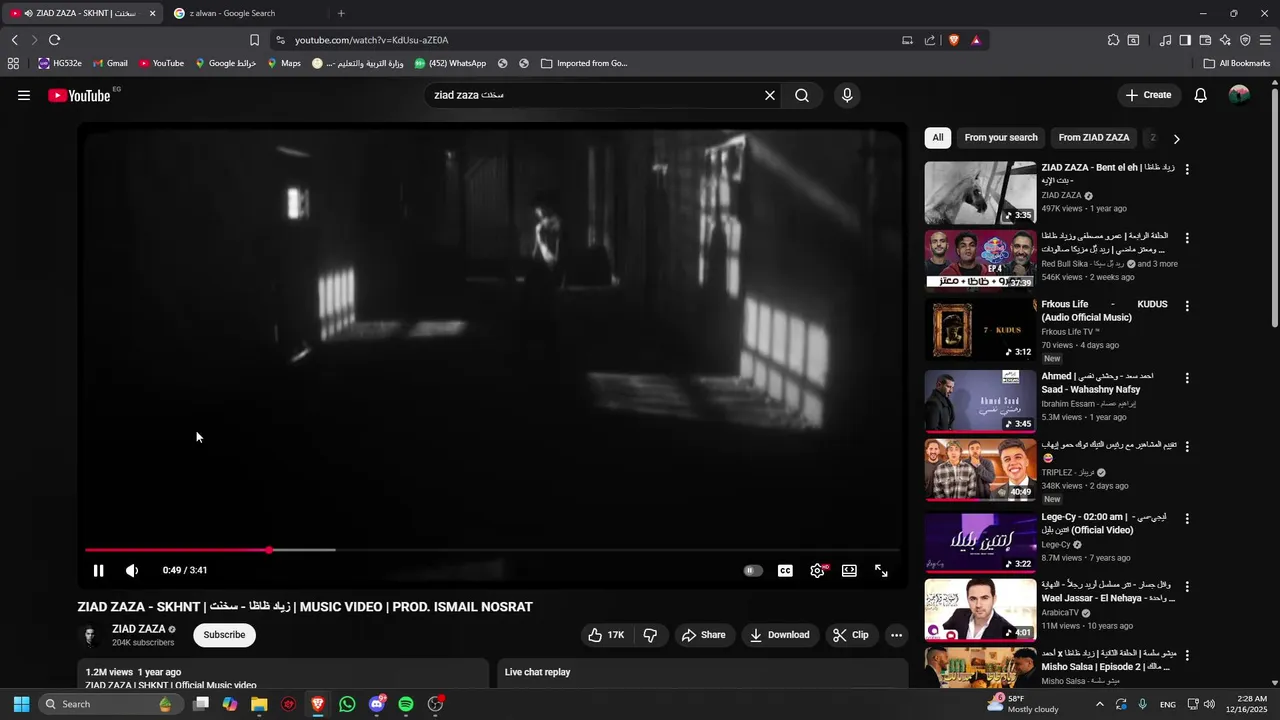The image size is (1280, 720).
Task: Open options for TRIPLEZ video
Action: [1187, 447]
